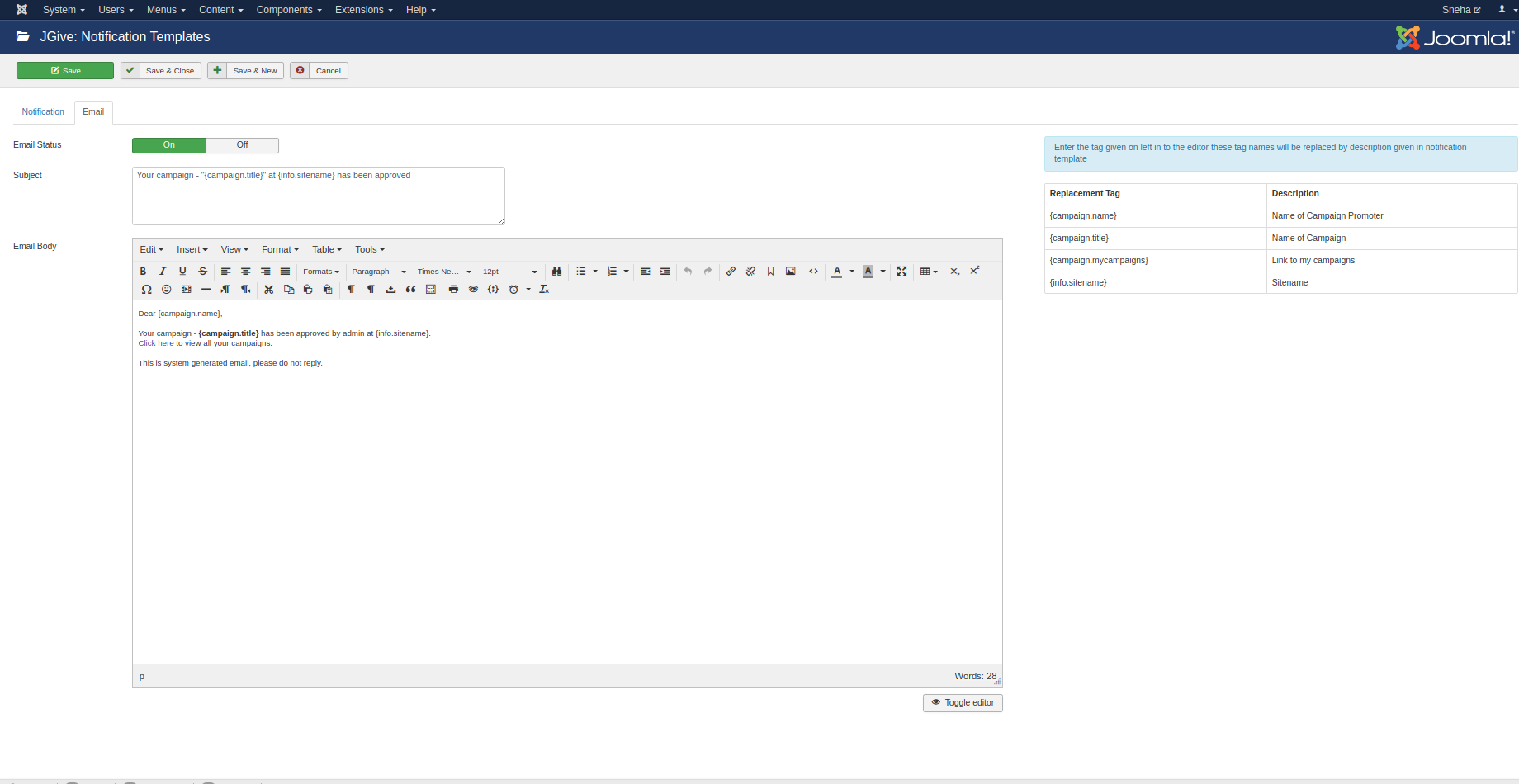This screenshot has width=1519, height=784.
Task: Set Email Status to Off
Action: [x=242, y=145]
